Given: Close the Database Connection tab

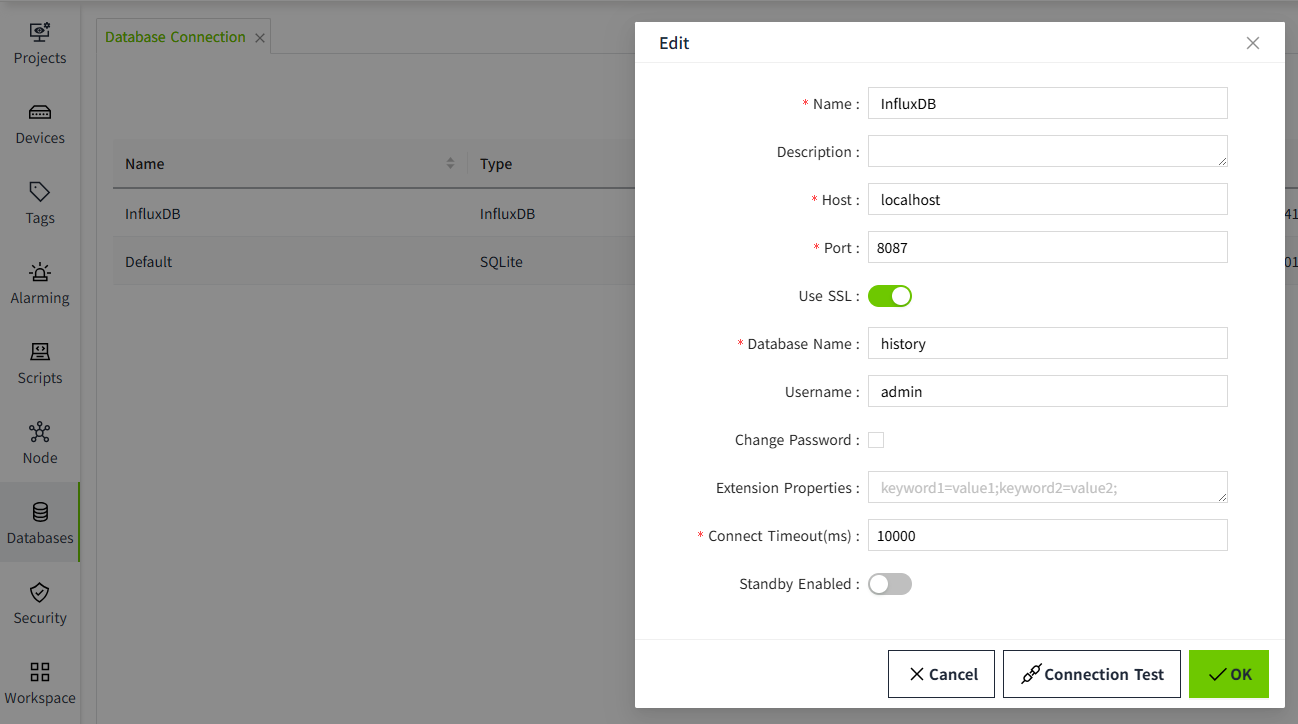Looking at the screenshot, I should point(260,38).
